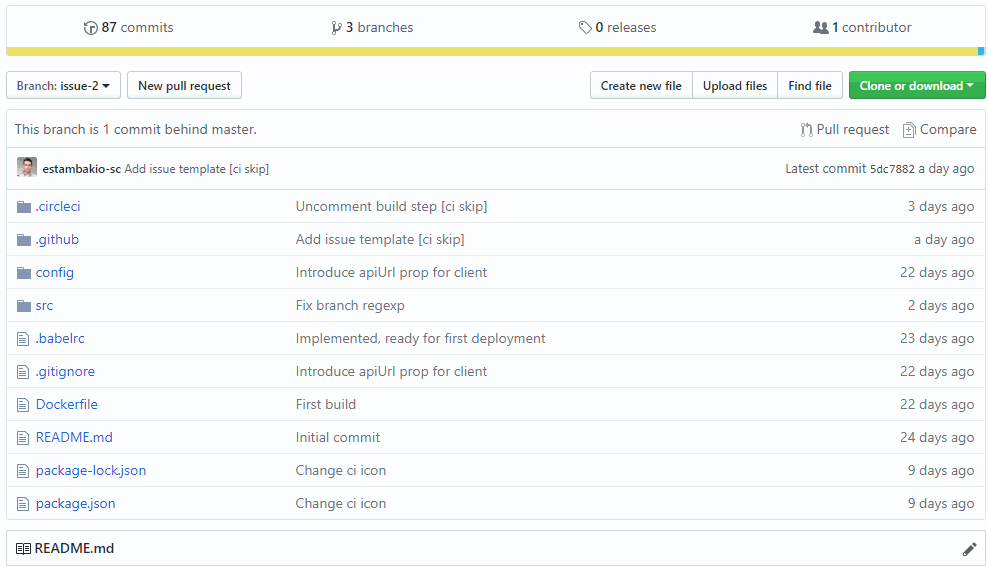Click the .circleci folder icon

[24, 207]
